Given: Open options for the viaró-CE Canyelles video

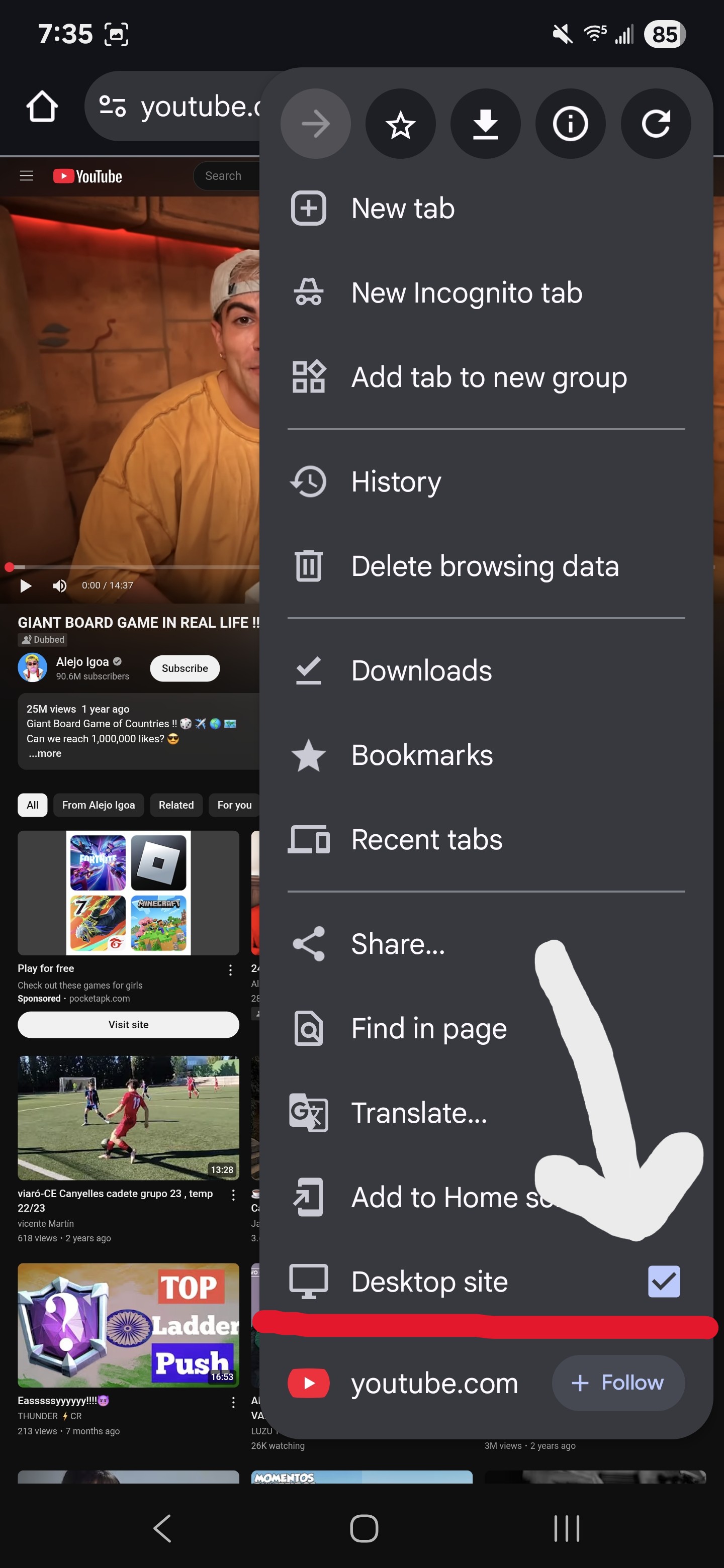Looking at the screenshot, I should click(x=233, y=1195).
